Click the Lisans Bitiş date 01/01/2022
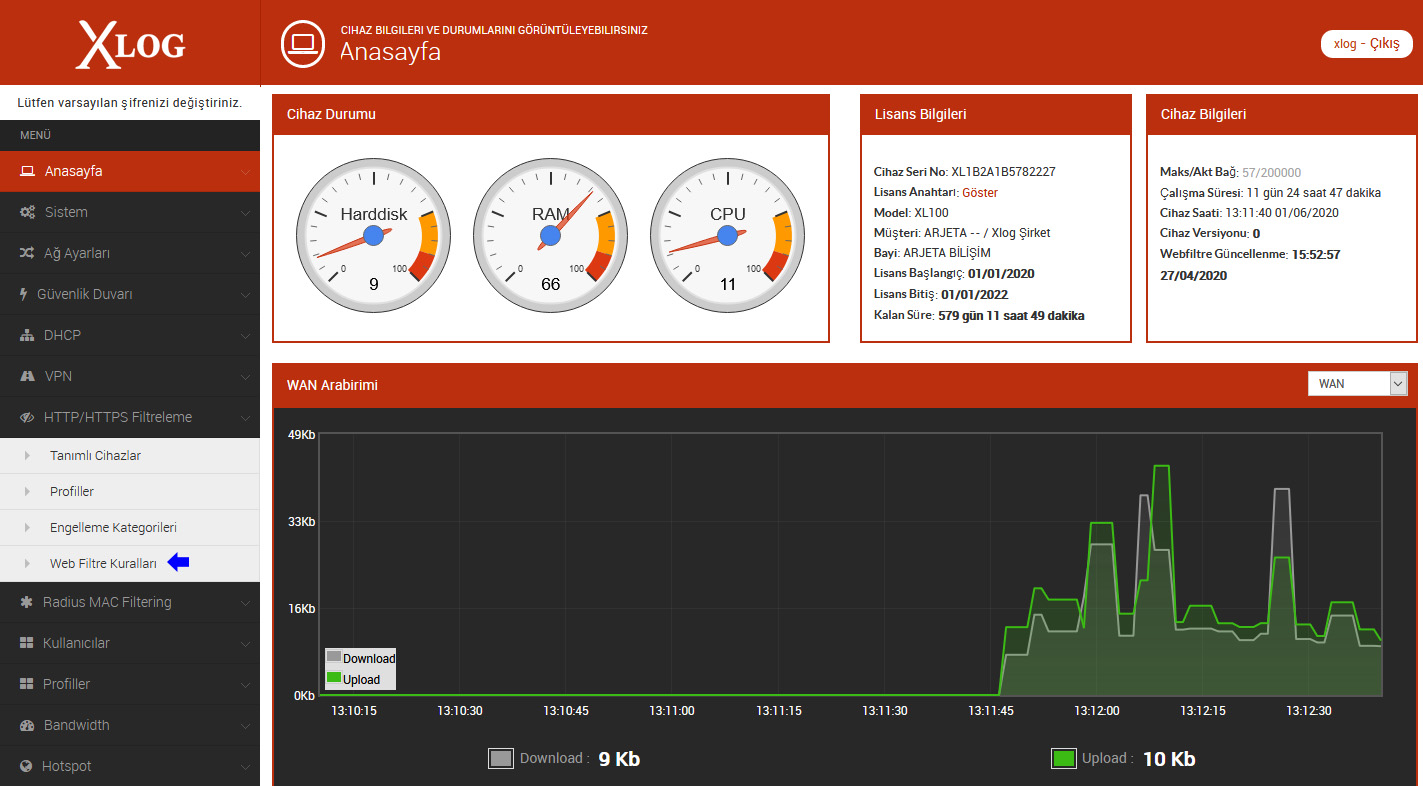 coord(974,295)
